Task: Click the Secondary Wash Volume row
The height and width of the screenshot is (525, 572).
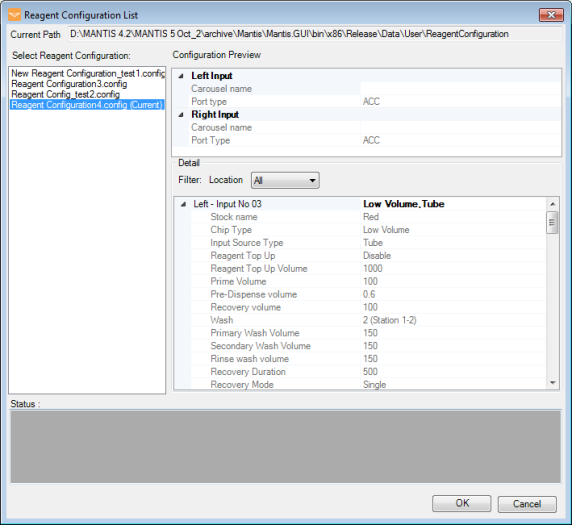Action: click(368, 346)
